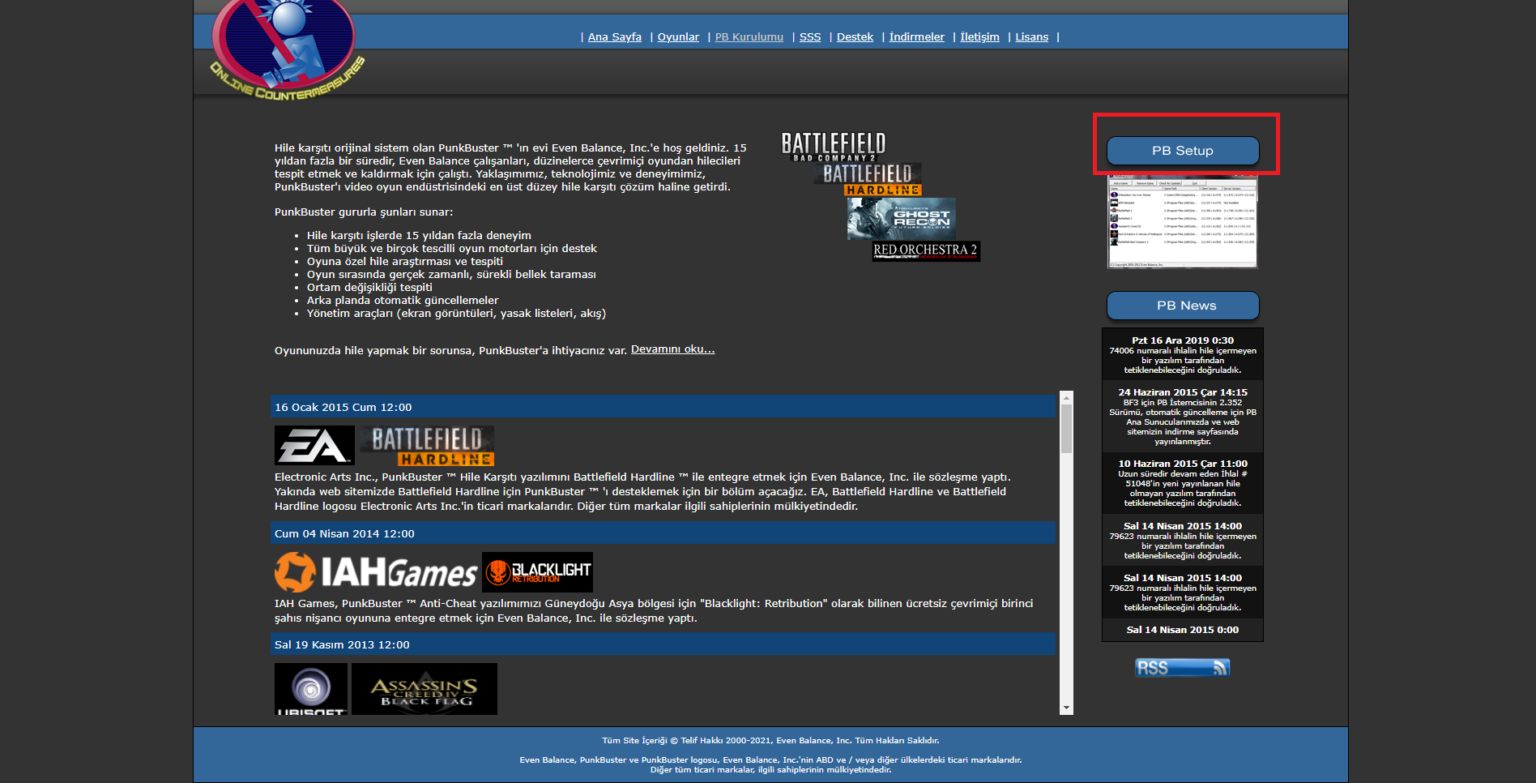The height and width of the screenshot is (783, 1536).
Task: Click the Battlefield Hardline logo near intro text
Action: click(x=867, y=180)
